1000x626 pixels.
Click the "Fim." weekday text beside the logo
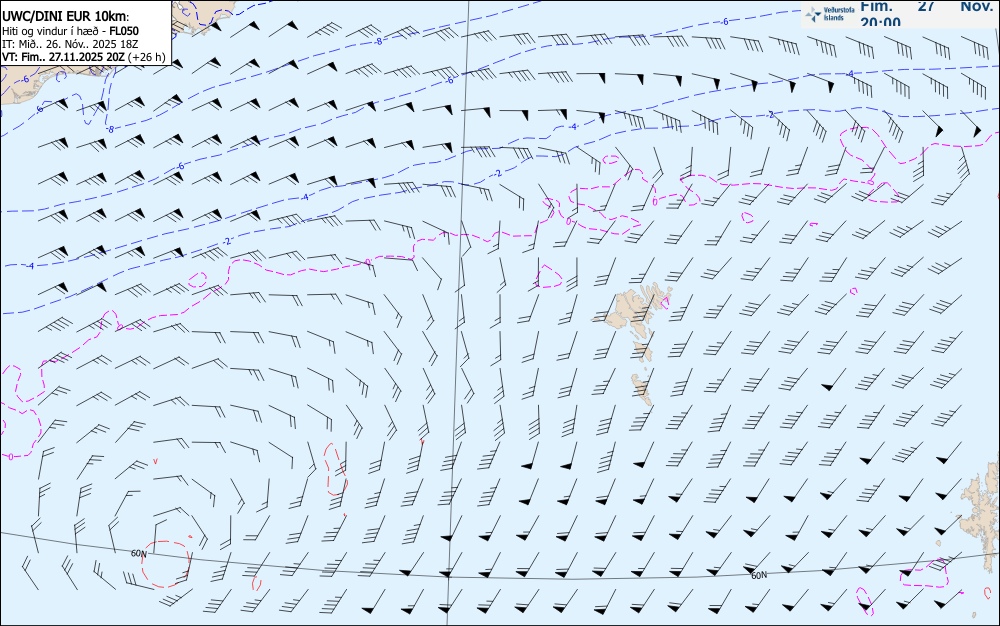(x=876, y=6)
